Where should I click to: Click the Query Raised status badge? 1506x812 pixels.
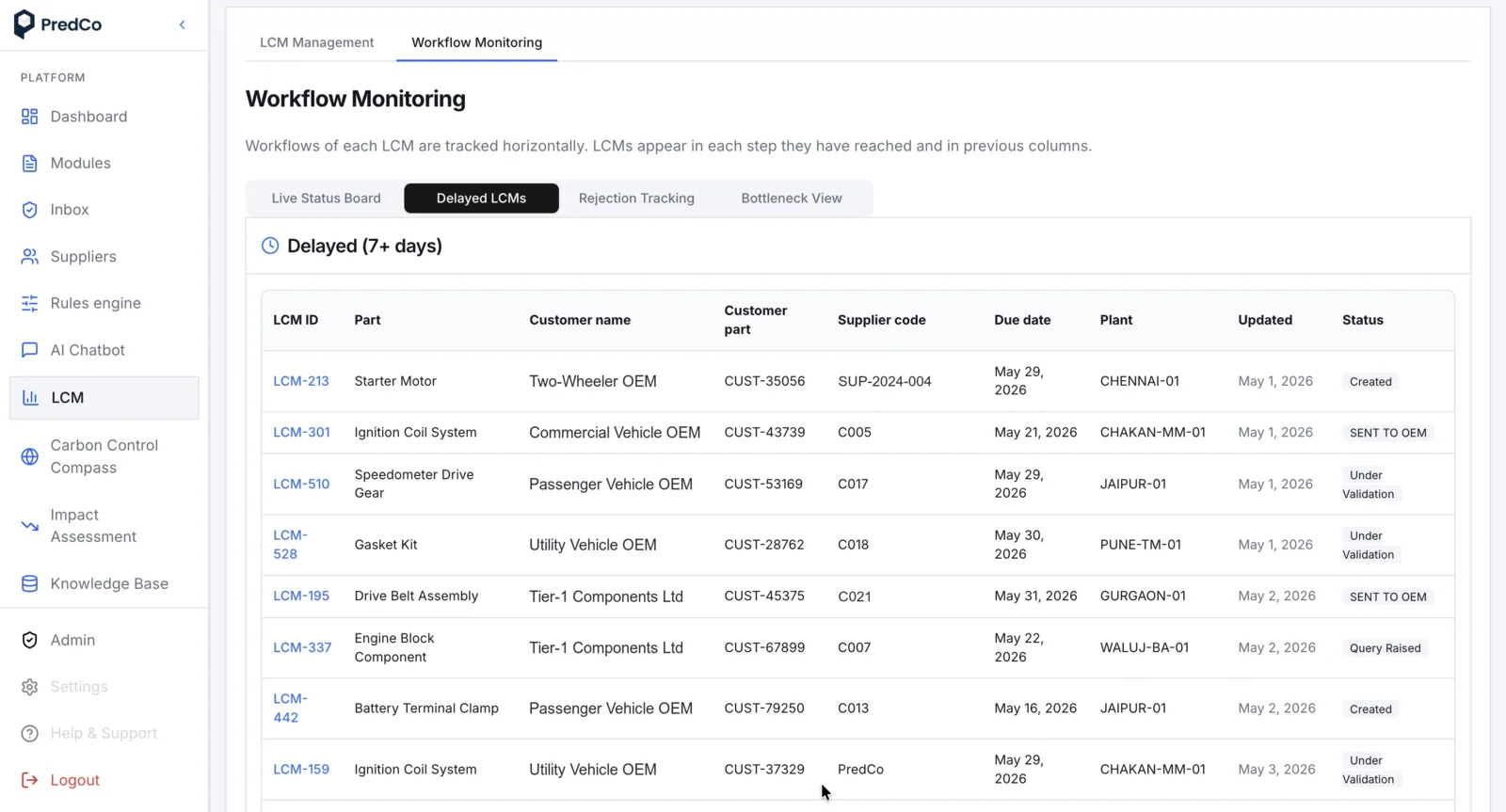point(1385,648)
